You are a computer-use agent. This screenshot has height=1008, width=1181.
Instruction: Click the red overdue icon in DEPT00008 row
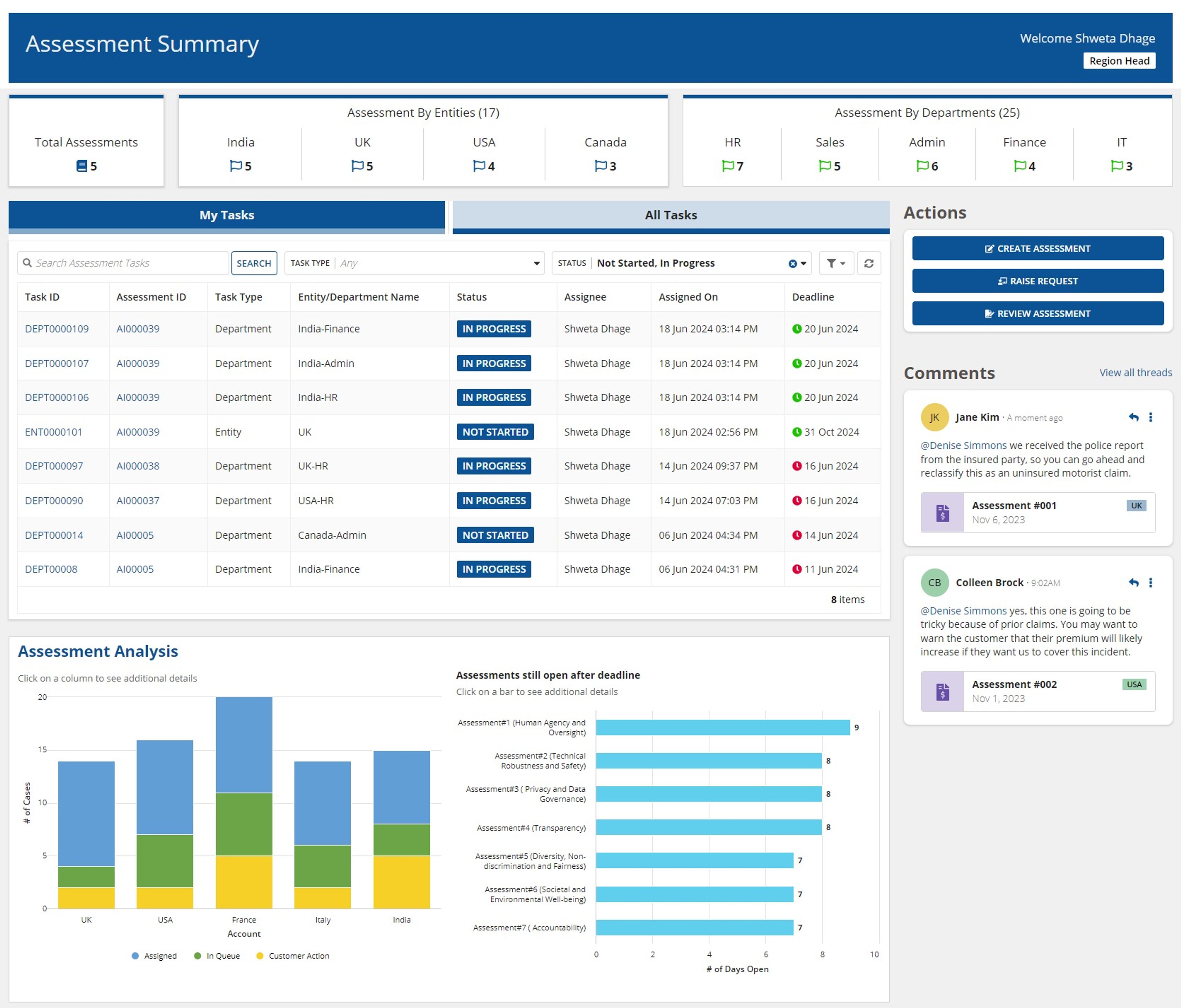797,569
